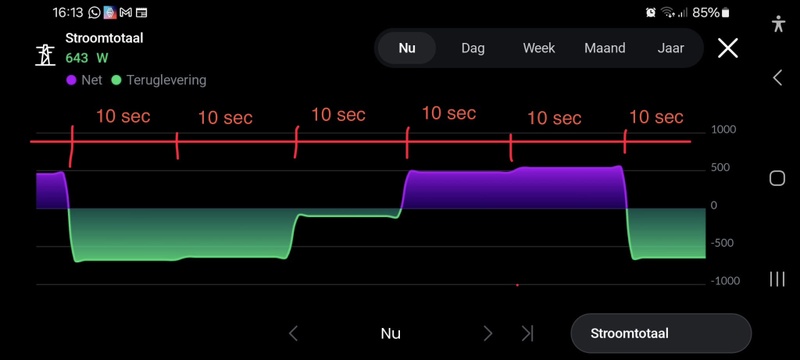Toggle the green Teruglevering legend series

coord(159,80)
